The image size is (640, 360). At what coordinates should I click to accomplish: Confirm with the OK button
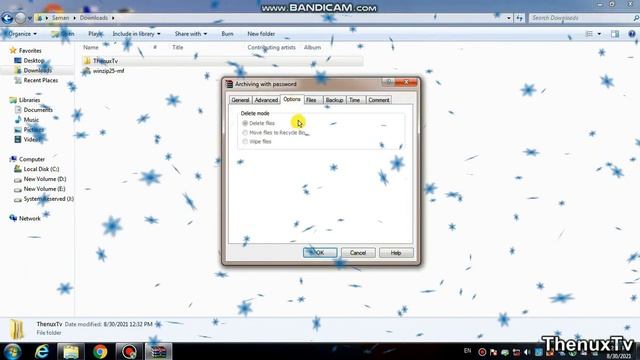pos(320,253)
